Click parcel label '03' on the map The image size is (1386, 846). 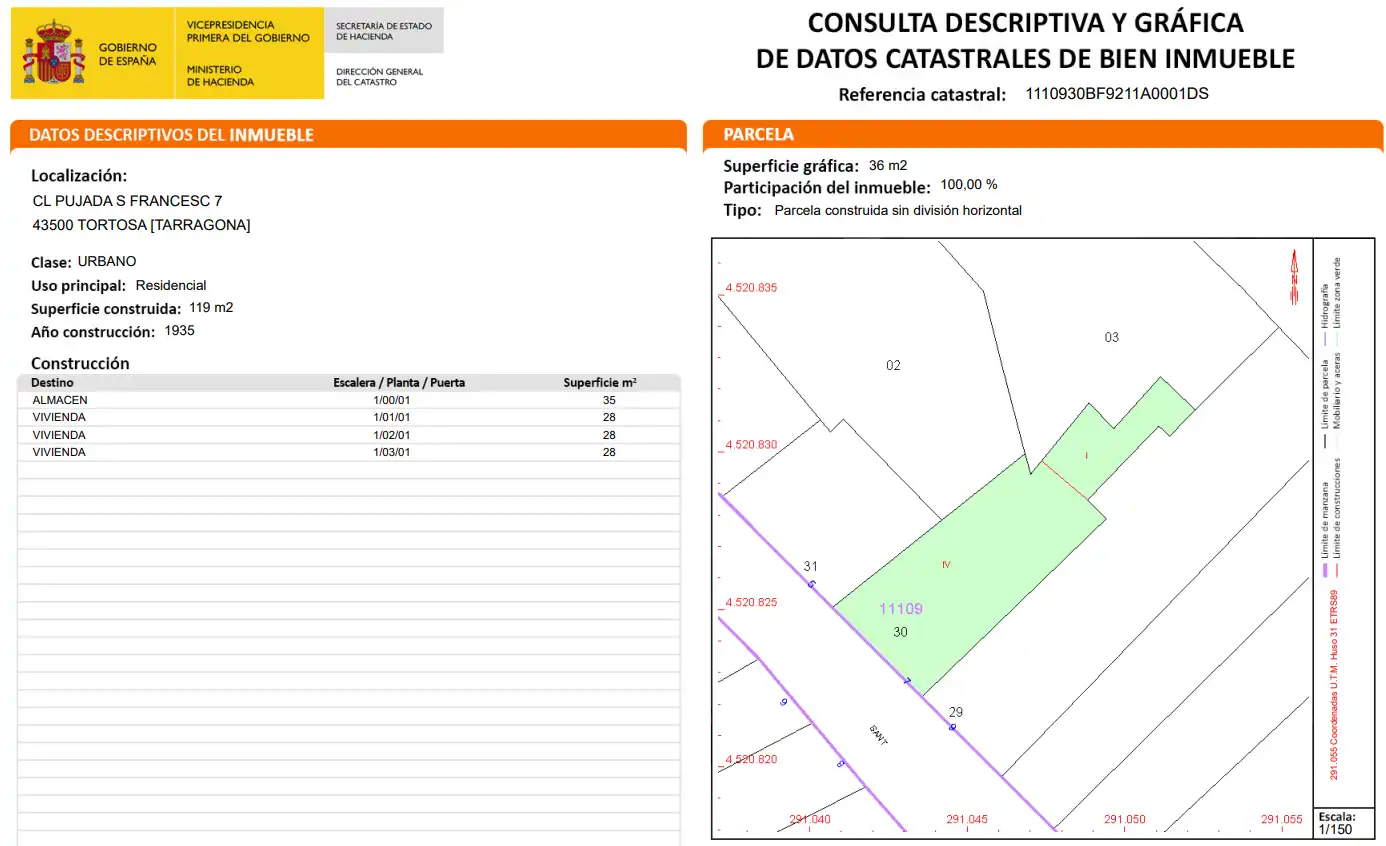[1111, 337]
